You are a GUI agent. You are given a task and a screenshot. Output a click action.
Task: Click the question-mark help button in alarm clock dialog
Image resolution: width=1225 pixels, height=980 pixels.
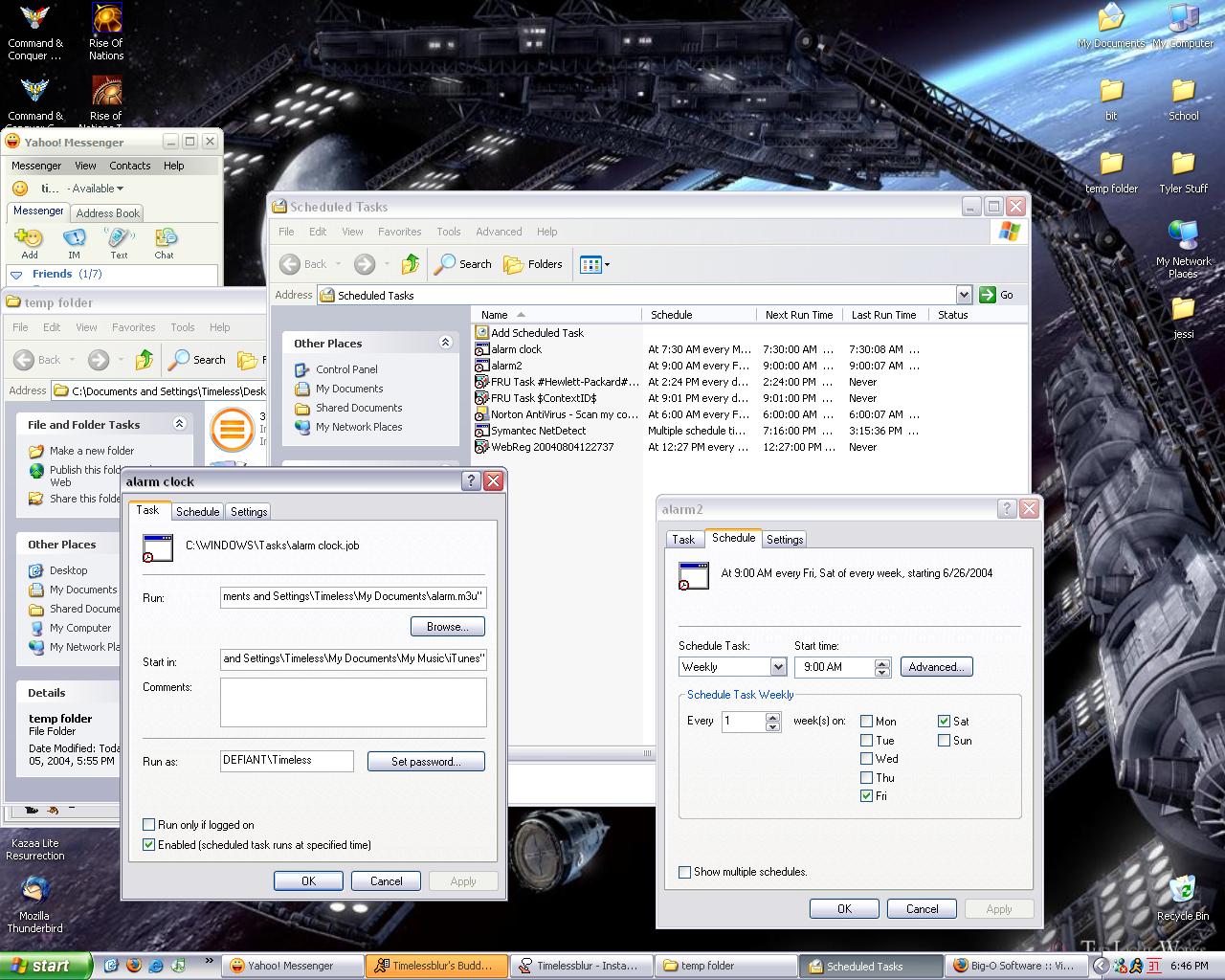471,480
